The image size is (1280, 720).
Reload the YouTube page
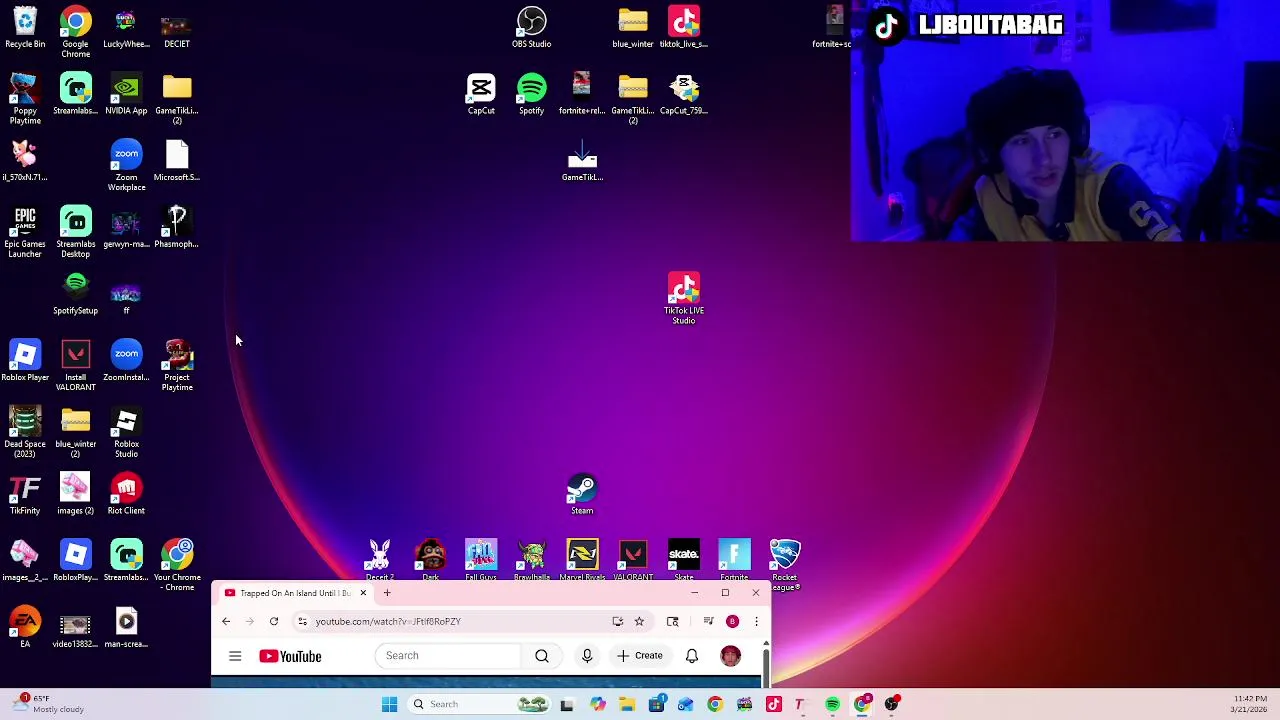(273, 621)
